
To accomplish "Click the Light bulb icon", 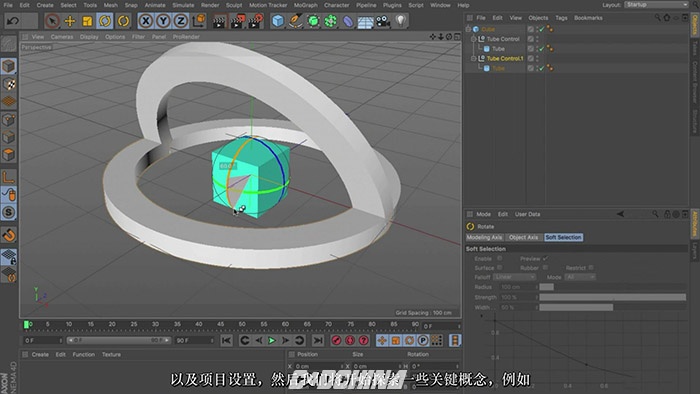I will [400, 21].
